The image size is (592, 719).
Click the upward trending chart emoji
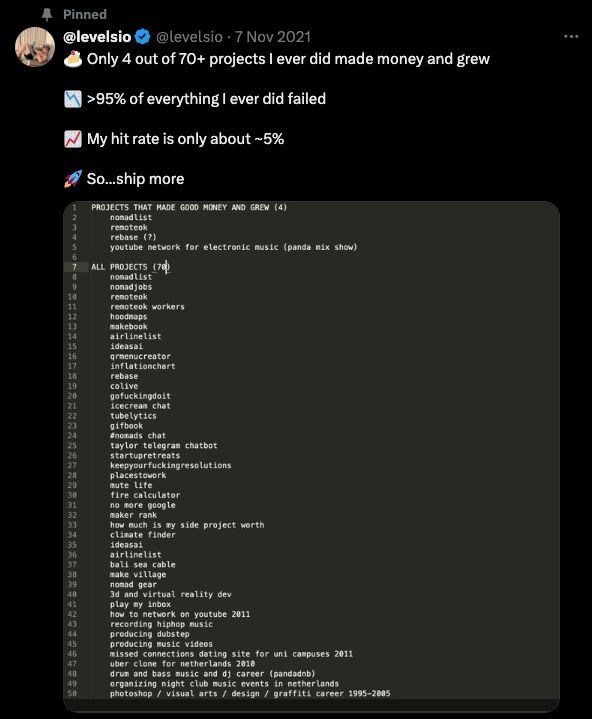72,139
